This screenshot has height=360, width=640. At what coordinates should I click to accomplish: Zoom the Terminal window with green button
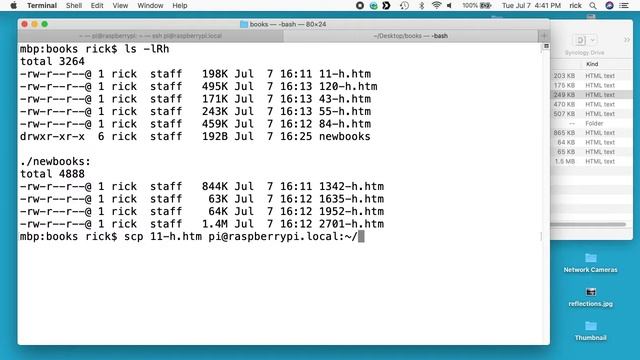[44, 24]
